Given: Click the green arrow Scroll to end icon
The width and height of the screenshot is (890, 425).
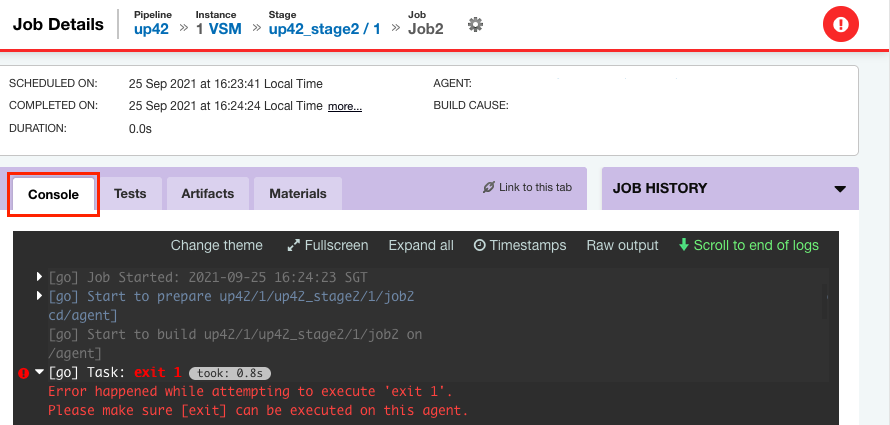Looking at the screenshot, I should [683, 245].
